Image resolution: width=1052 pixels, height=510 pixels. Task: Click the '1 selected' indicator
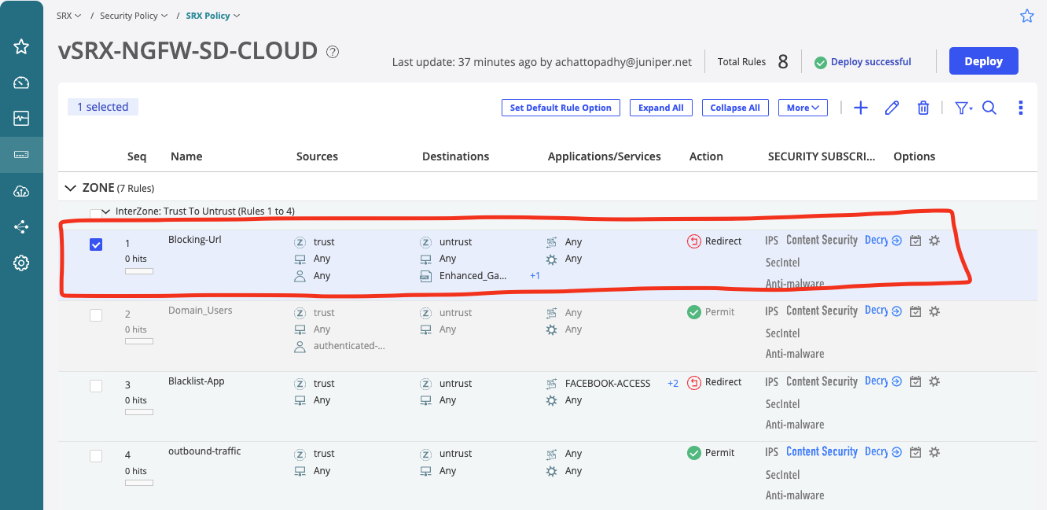tap(103, 107)
